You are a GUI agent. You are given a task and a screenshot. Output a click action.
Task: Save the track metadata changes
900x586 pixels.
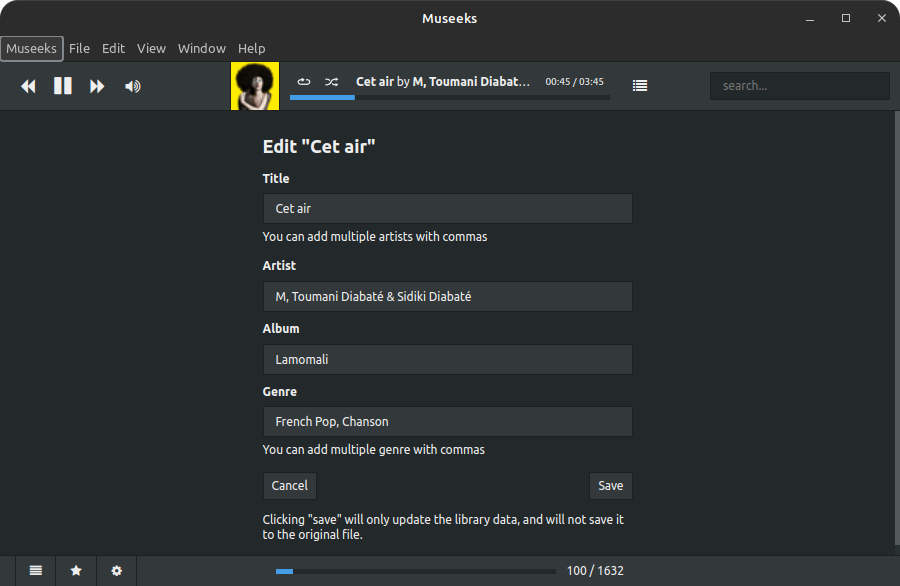(x=610, y=485)
